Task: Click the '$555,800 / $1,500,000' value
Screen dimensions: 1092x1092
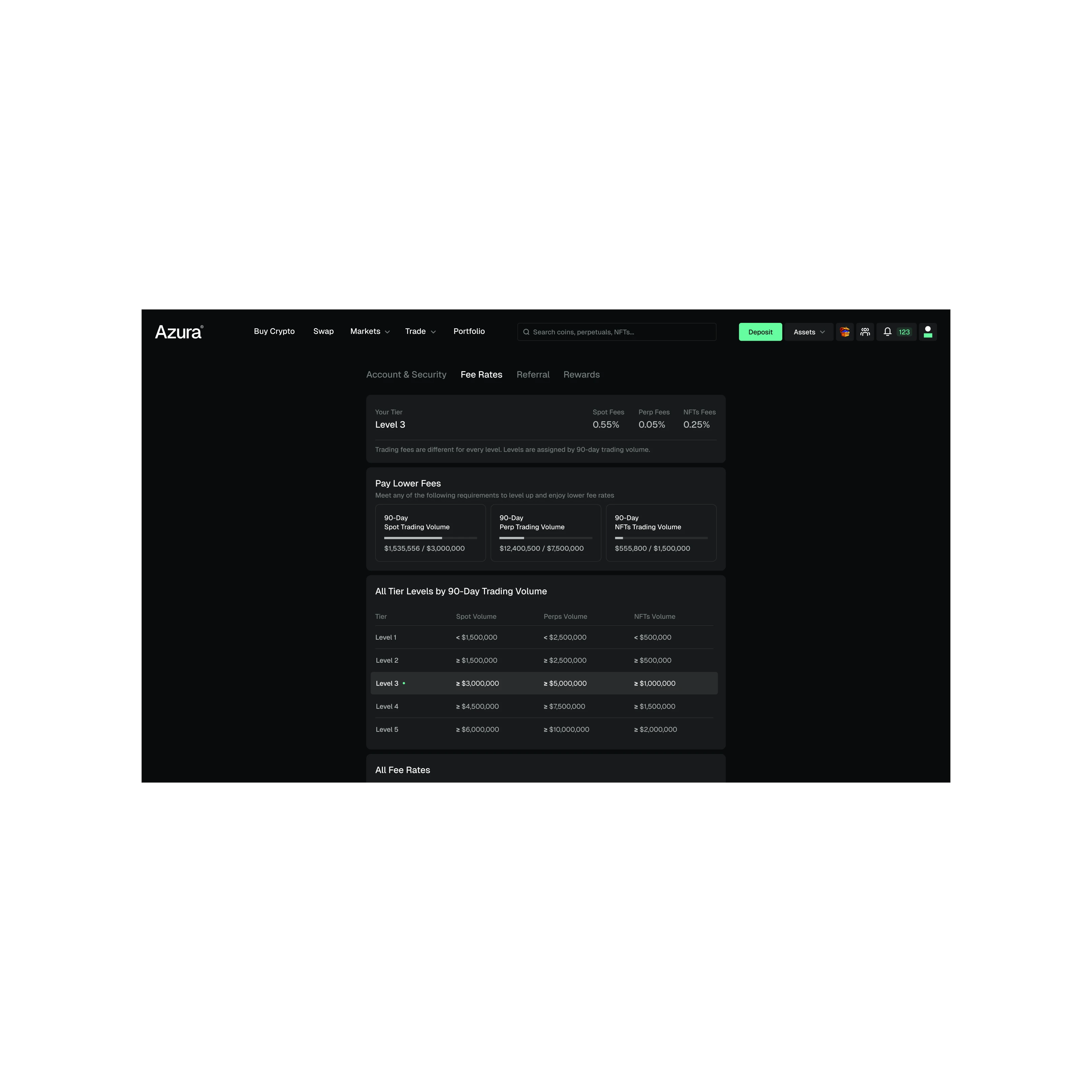Action: coord(652,548)
